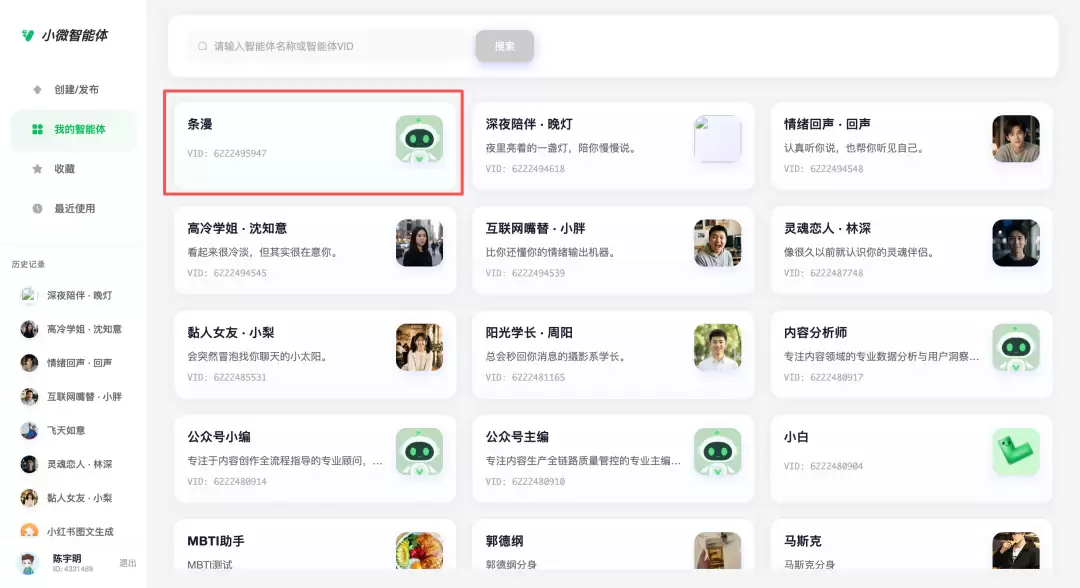Screen dimensions: 1080x588
Task: Click robot icon on 公众号主编 card
Action: (x=718, y=452)
